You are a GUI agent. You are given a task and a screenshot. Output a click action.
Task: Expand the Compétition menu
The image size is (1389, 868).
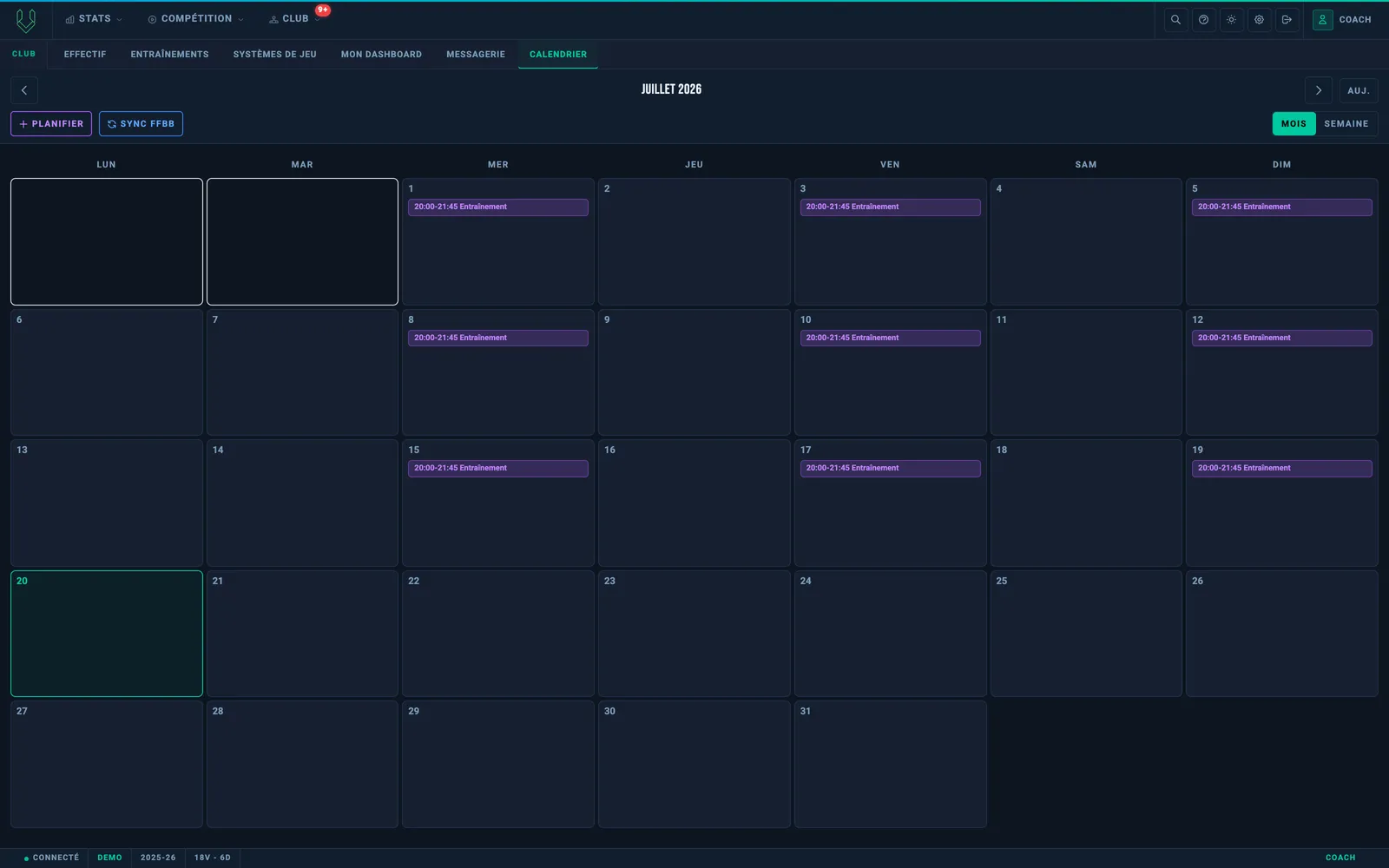point(195,19)
